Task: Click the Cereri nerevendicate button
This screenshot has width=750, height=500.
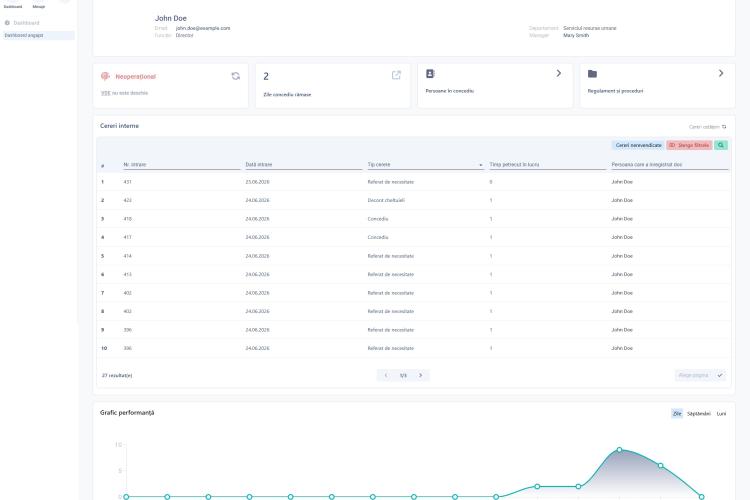Action: click(x=638, y=145)
